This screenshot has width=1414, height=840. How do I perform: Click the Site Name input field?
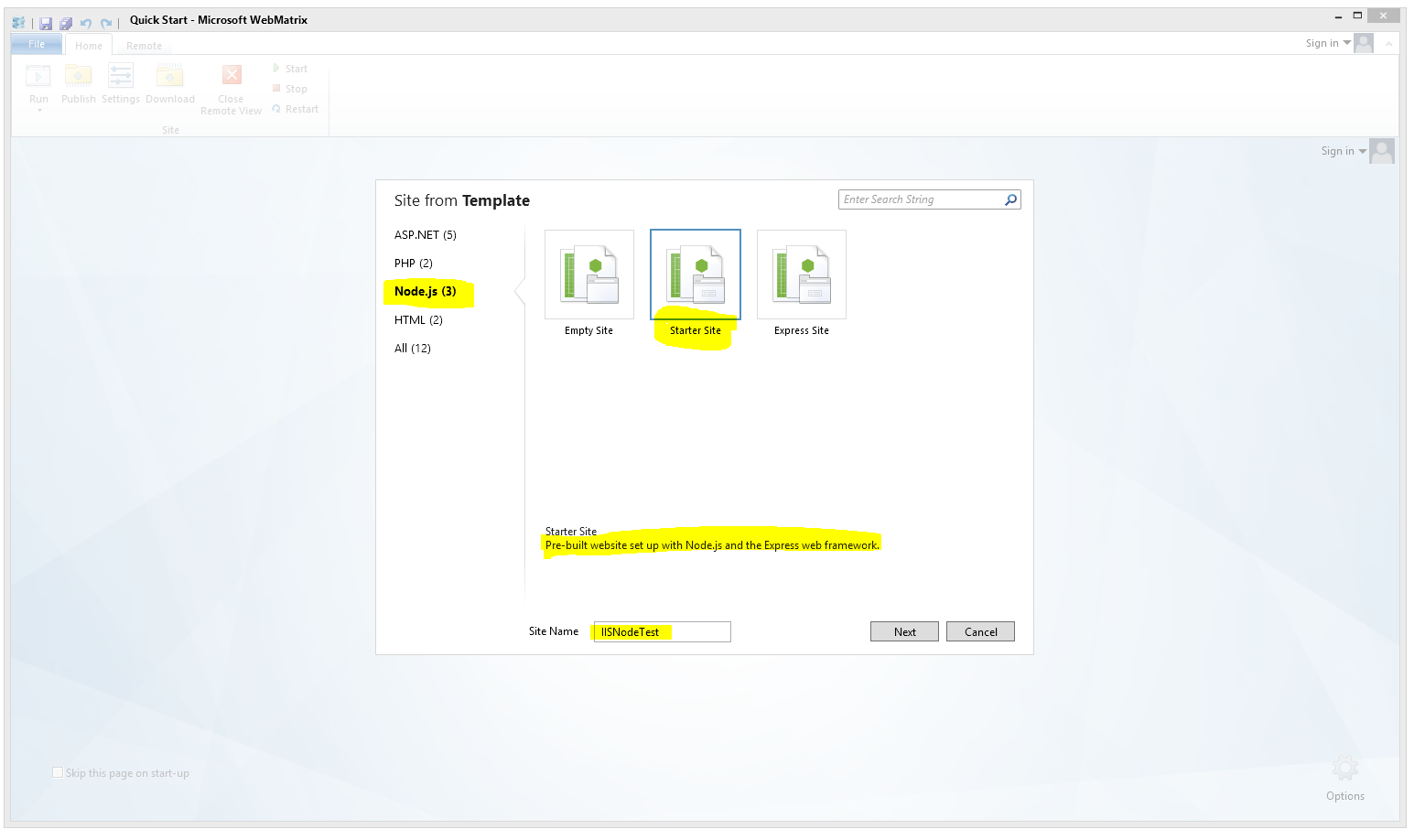pyautogui.click(x=663, y=631)
